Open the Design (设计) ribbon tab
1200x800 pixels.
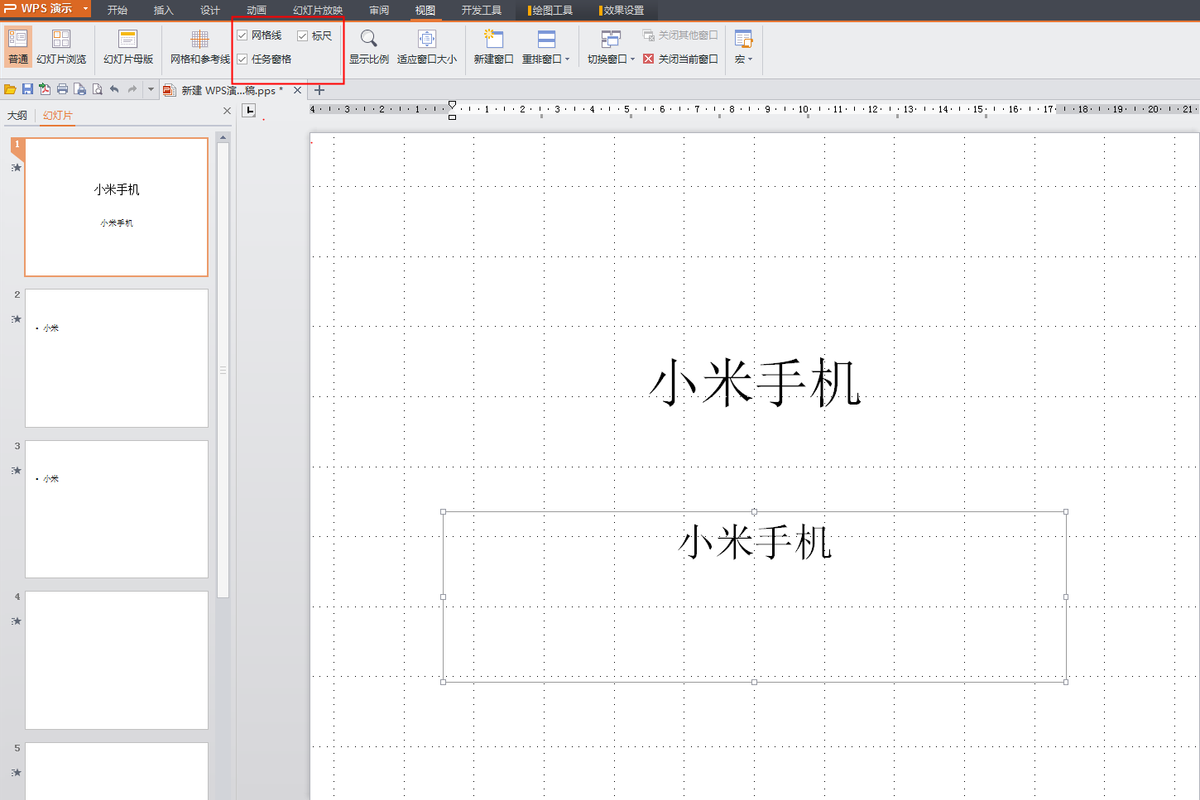point(210,10)
